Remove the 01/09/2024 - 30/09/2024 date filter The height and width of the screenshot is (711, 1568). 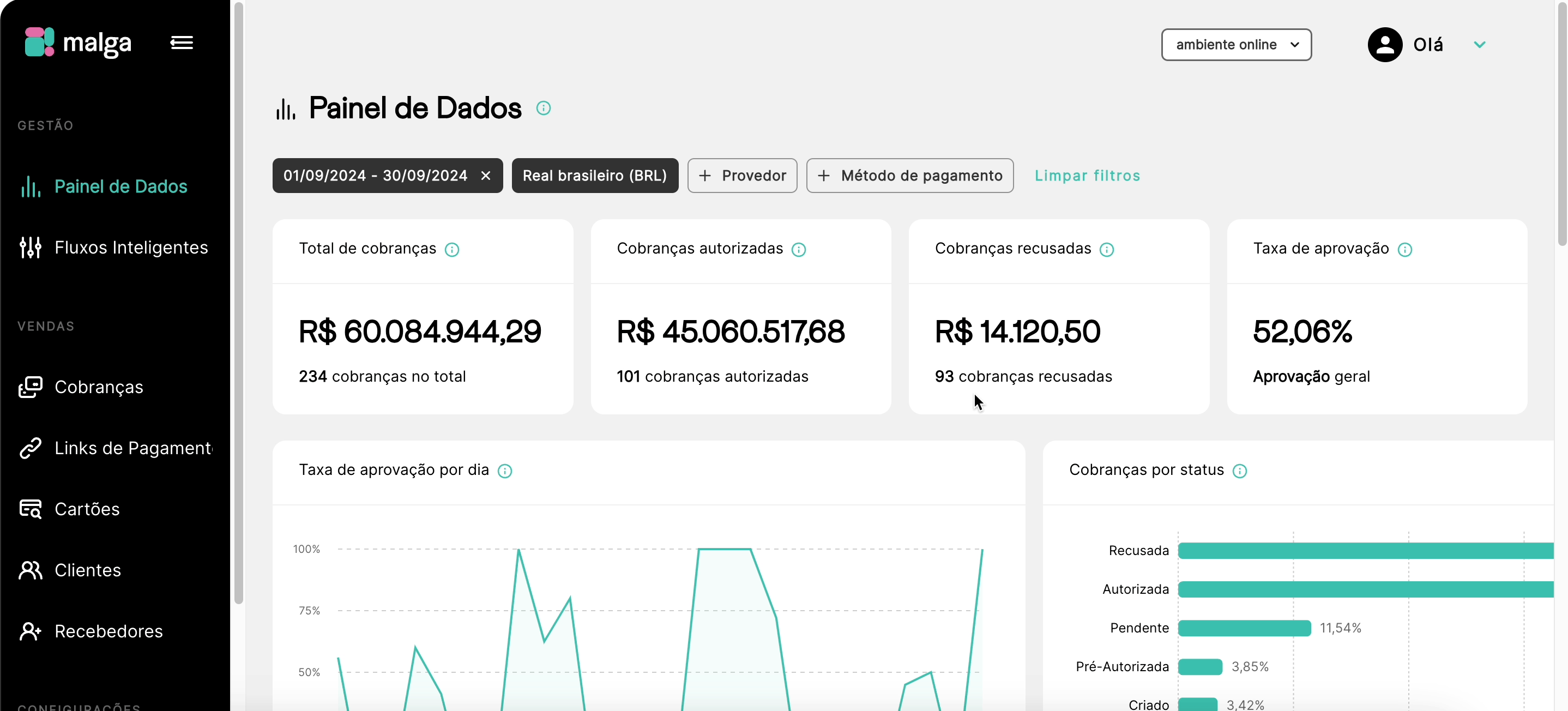[x=485, y=176]
